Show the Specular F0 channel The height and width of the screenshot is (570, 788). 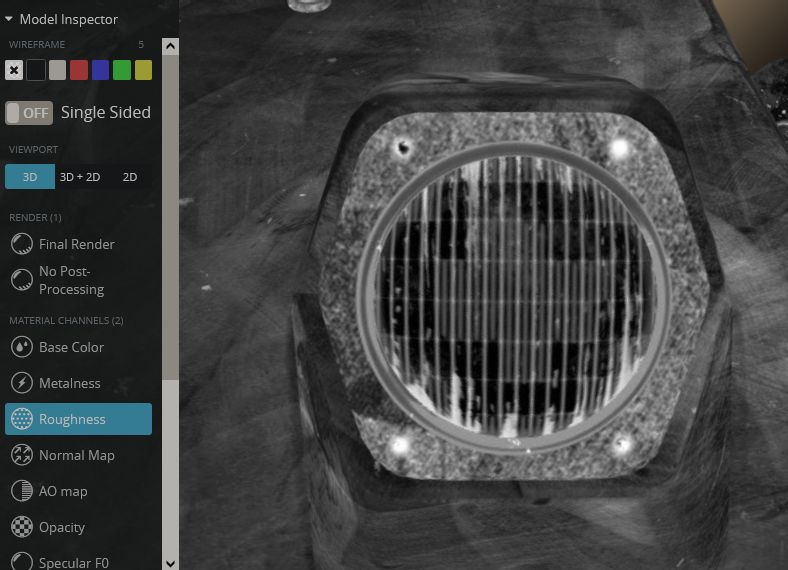pyautogui.click(x=74, y=562)
